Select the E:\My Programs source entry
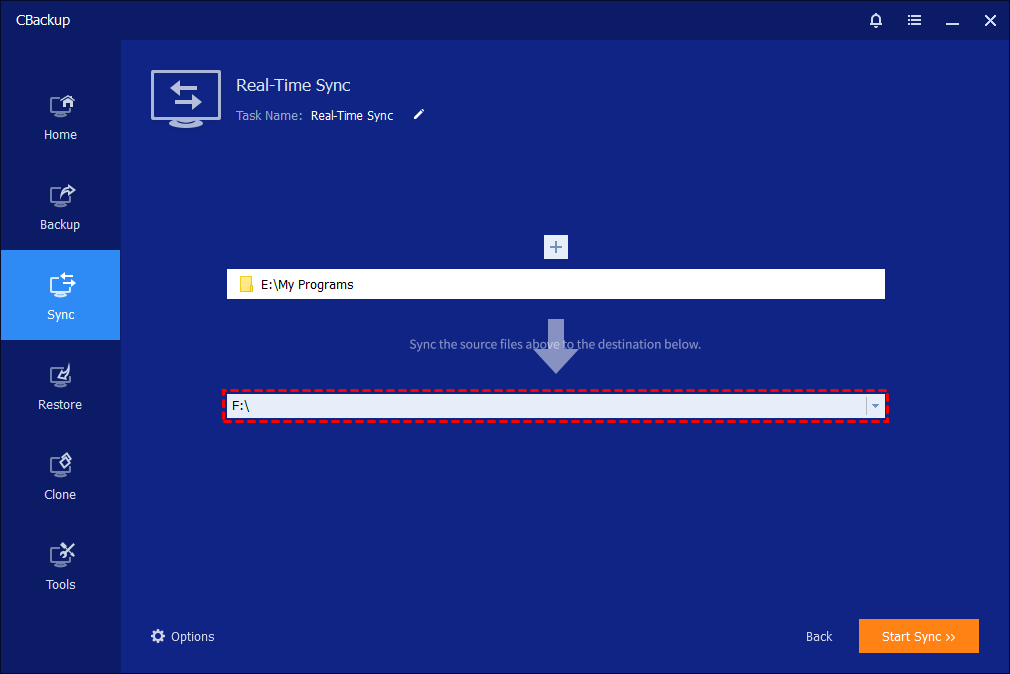The image size is (1010, 674). click(555, 285)
